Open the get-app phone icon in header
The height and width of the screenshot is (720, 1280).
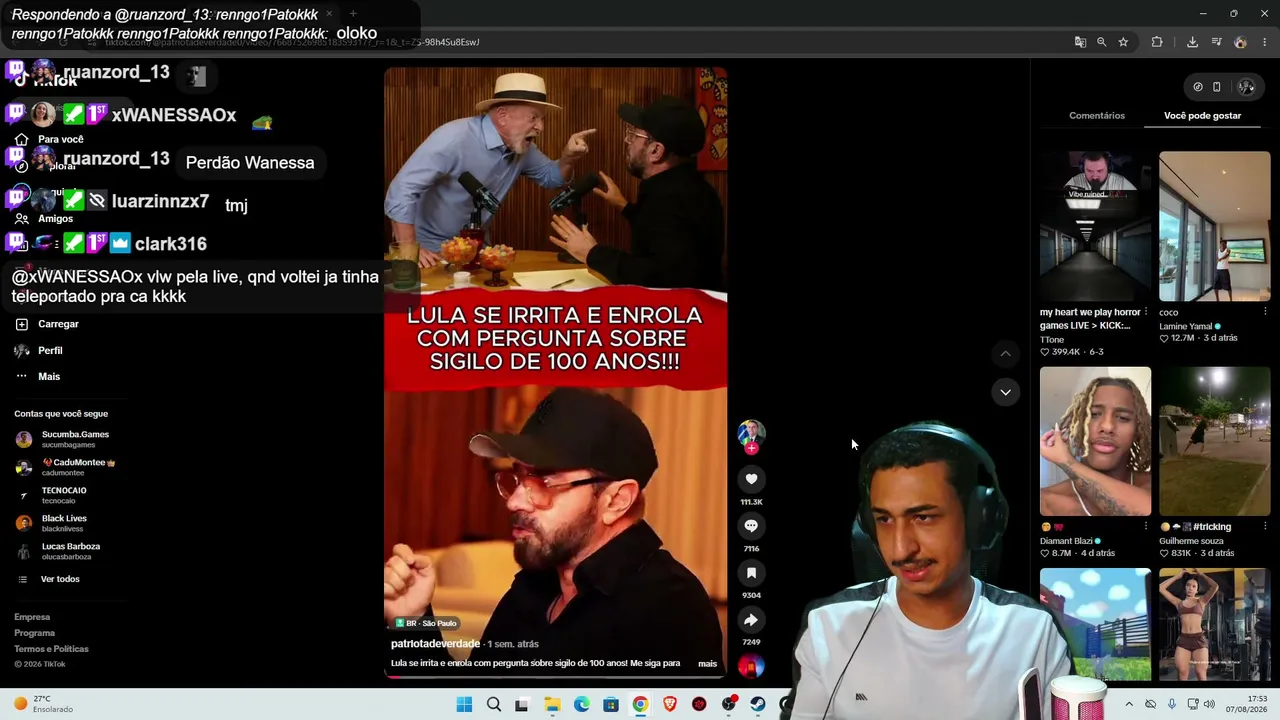click(x=1217, y=87)
